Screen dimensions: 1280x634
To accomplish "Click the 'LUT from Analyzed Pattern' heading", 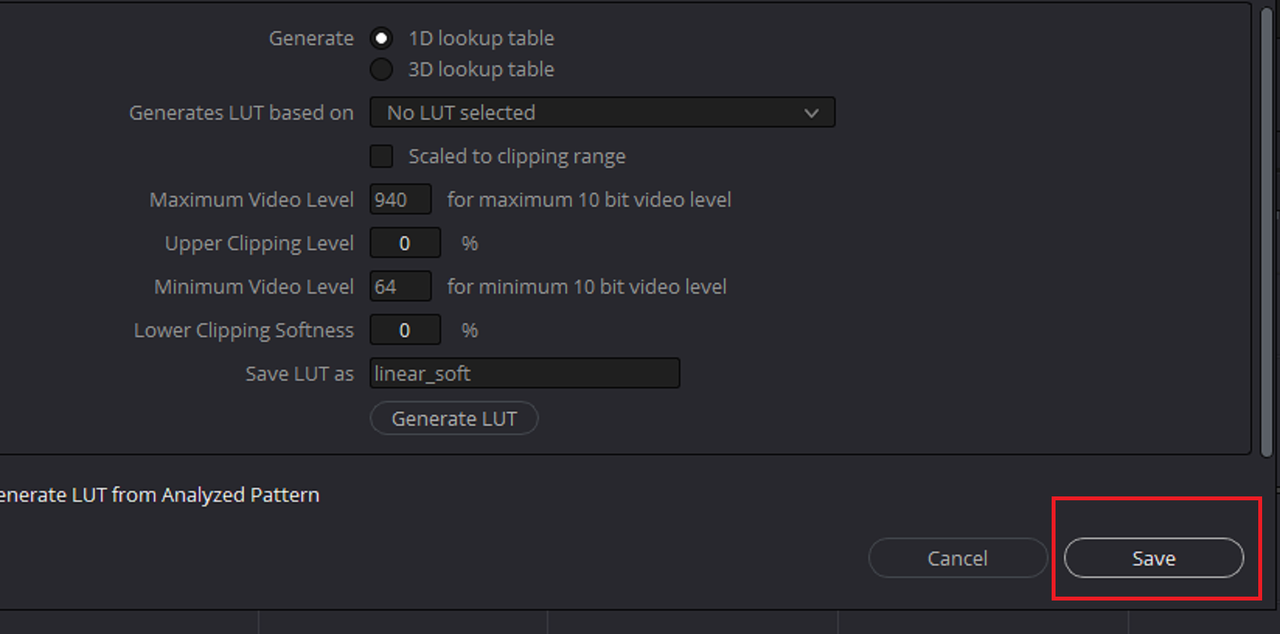I will tap(196, 495).
